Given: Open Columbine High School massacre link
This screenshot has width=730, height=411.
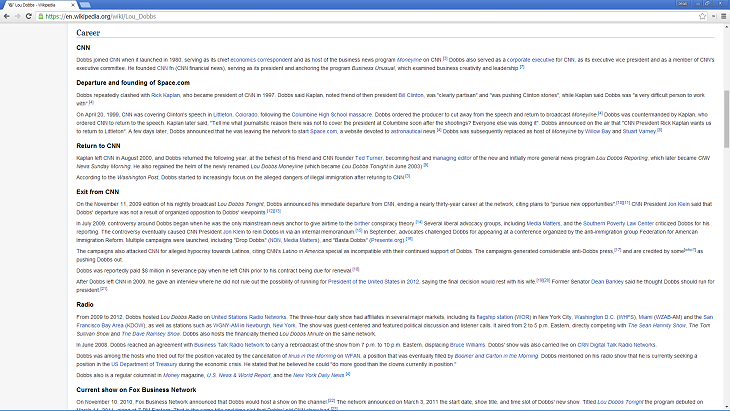Looking at the screenshot, I should (331, 115).
